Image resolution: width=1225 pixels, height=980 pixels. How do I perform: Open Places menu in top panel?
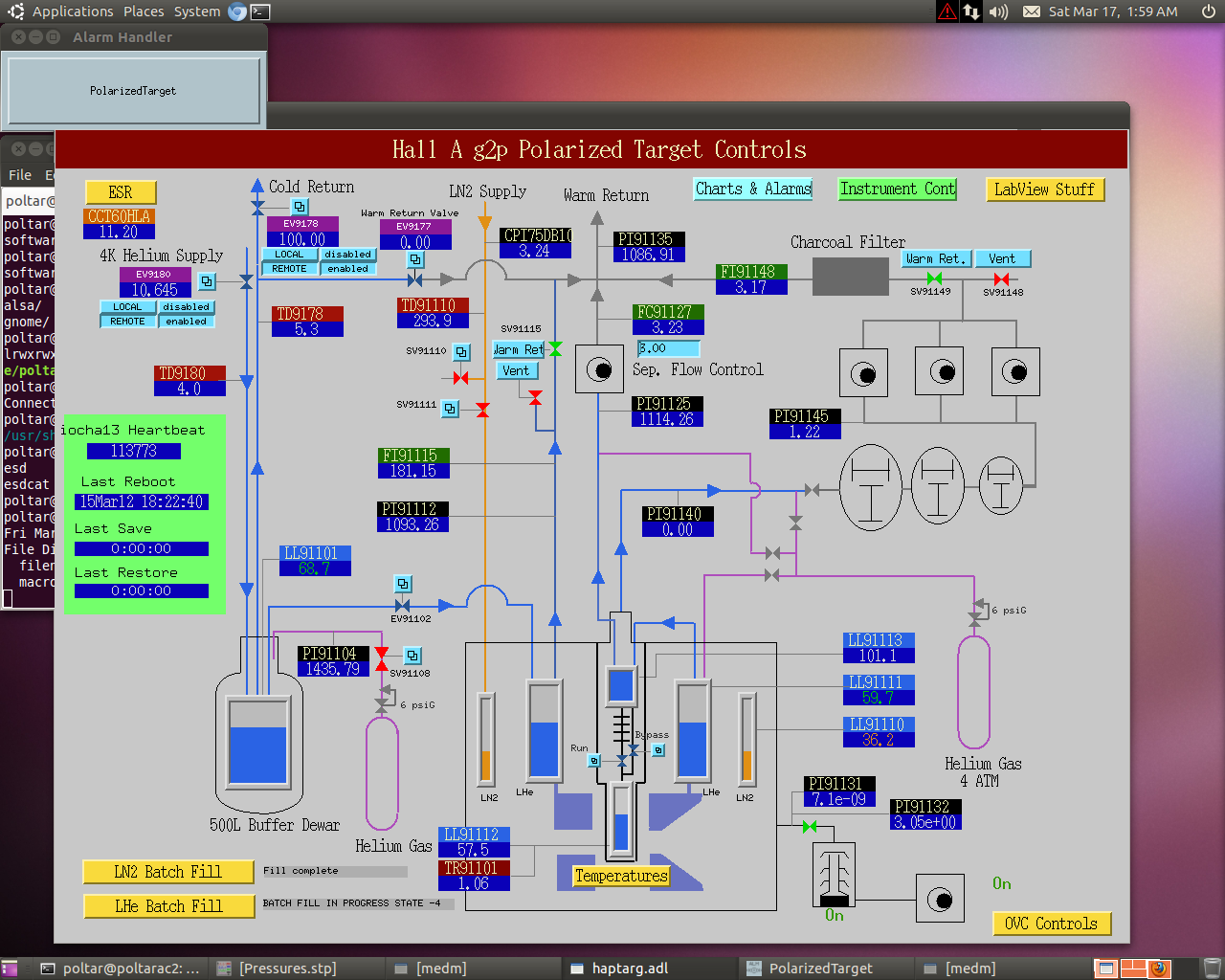(144, 11)
